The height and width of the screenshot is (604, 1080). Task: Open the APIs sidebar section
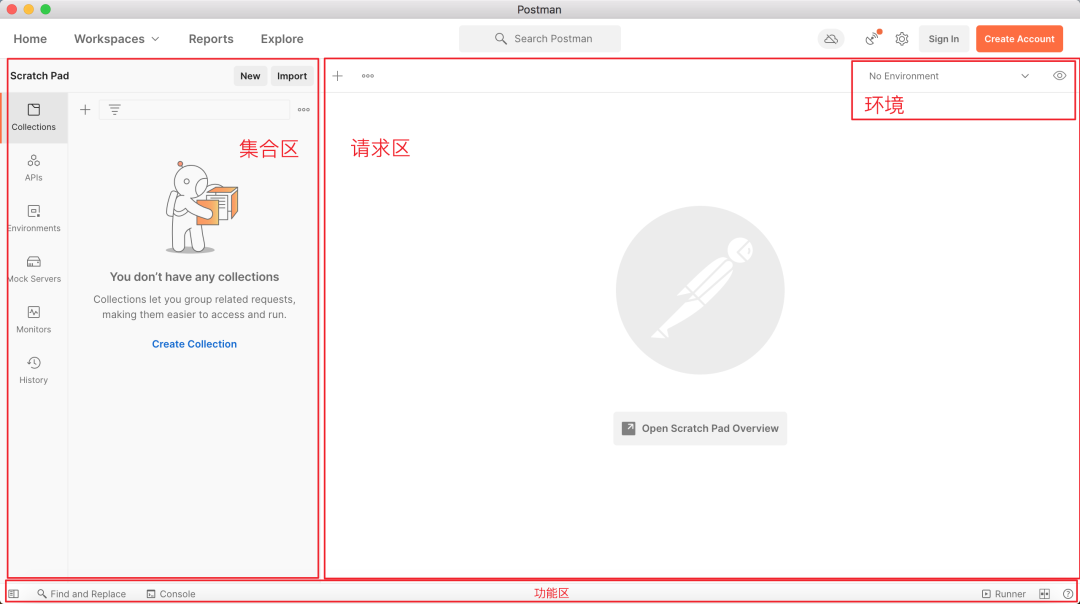tap(34, 168)
